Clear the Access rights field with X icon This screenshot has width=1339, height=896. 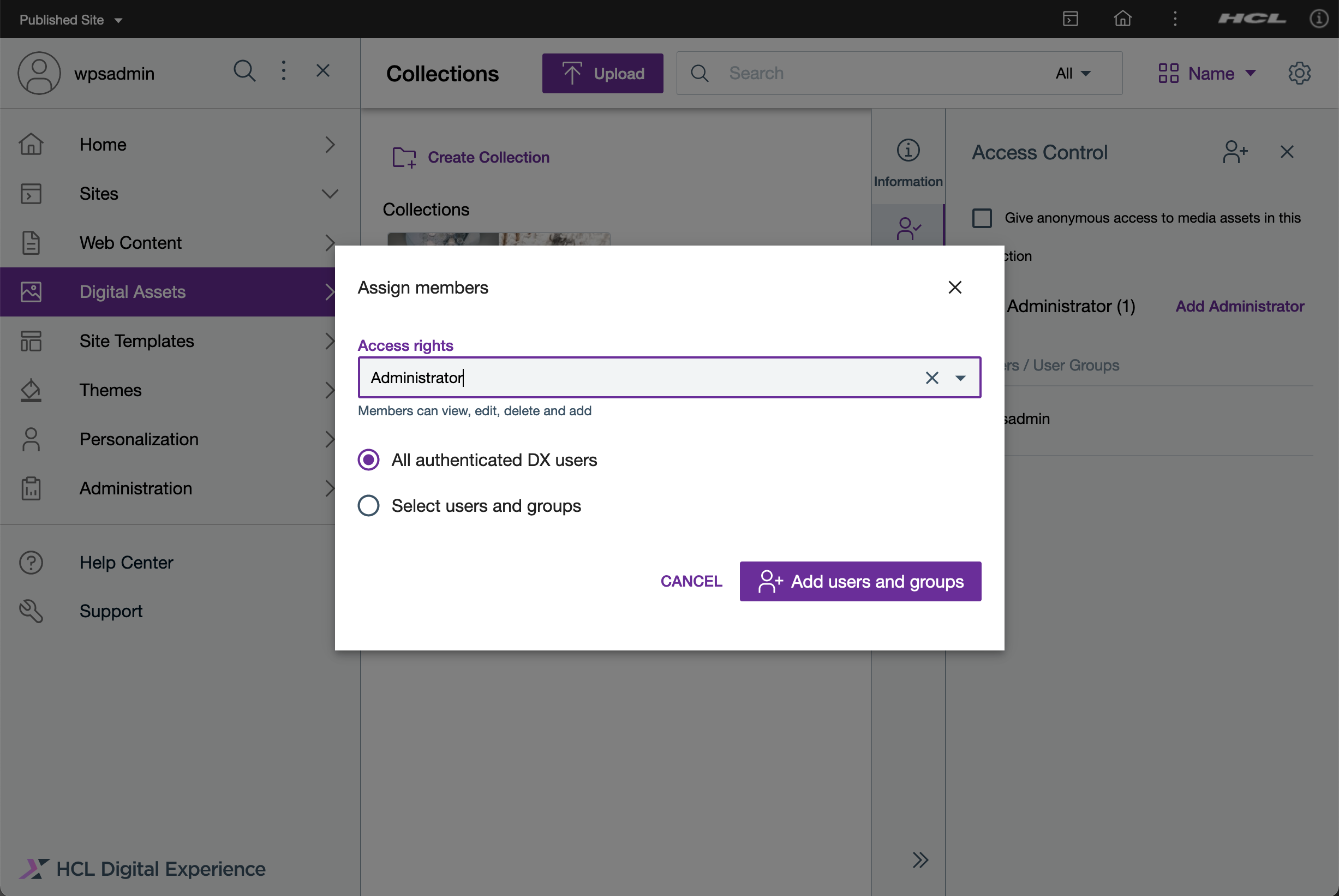[932, 378]
